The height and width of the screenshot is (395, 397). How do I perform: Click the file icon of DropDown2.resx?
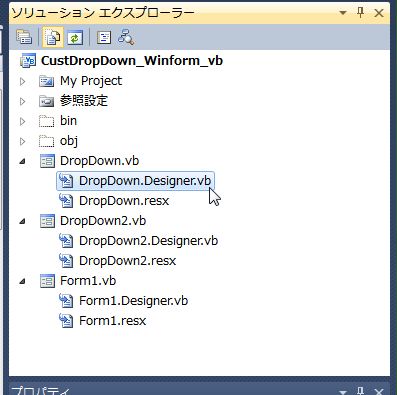click(x=66, y=261)
